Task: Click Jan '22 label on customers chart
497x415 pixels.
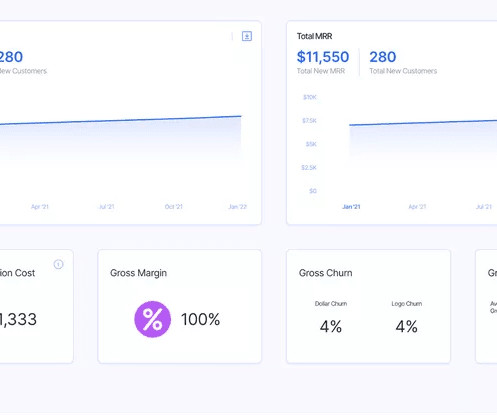Action: tap(237, 207)
